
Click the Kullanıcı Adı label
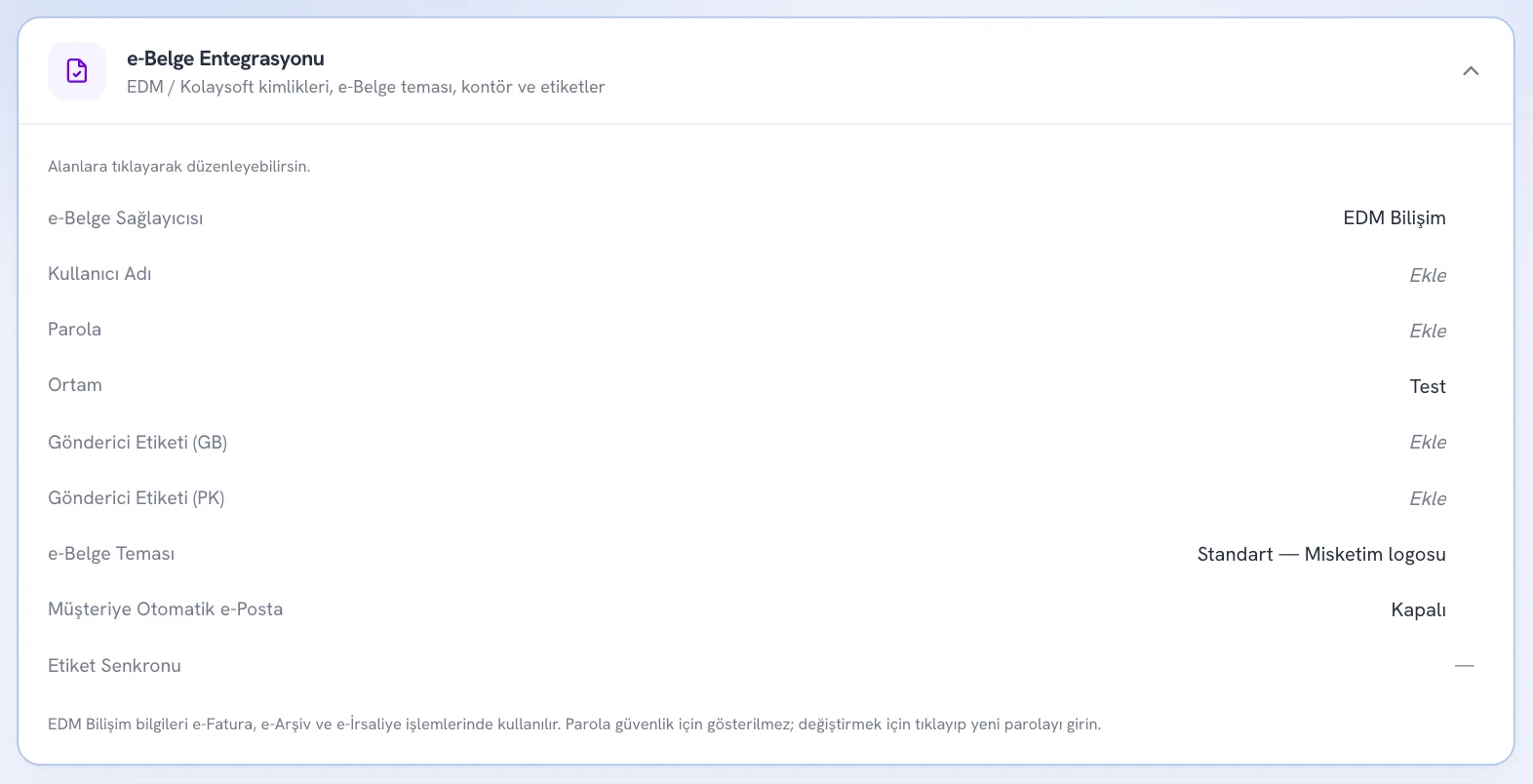click(99, 274)
